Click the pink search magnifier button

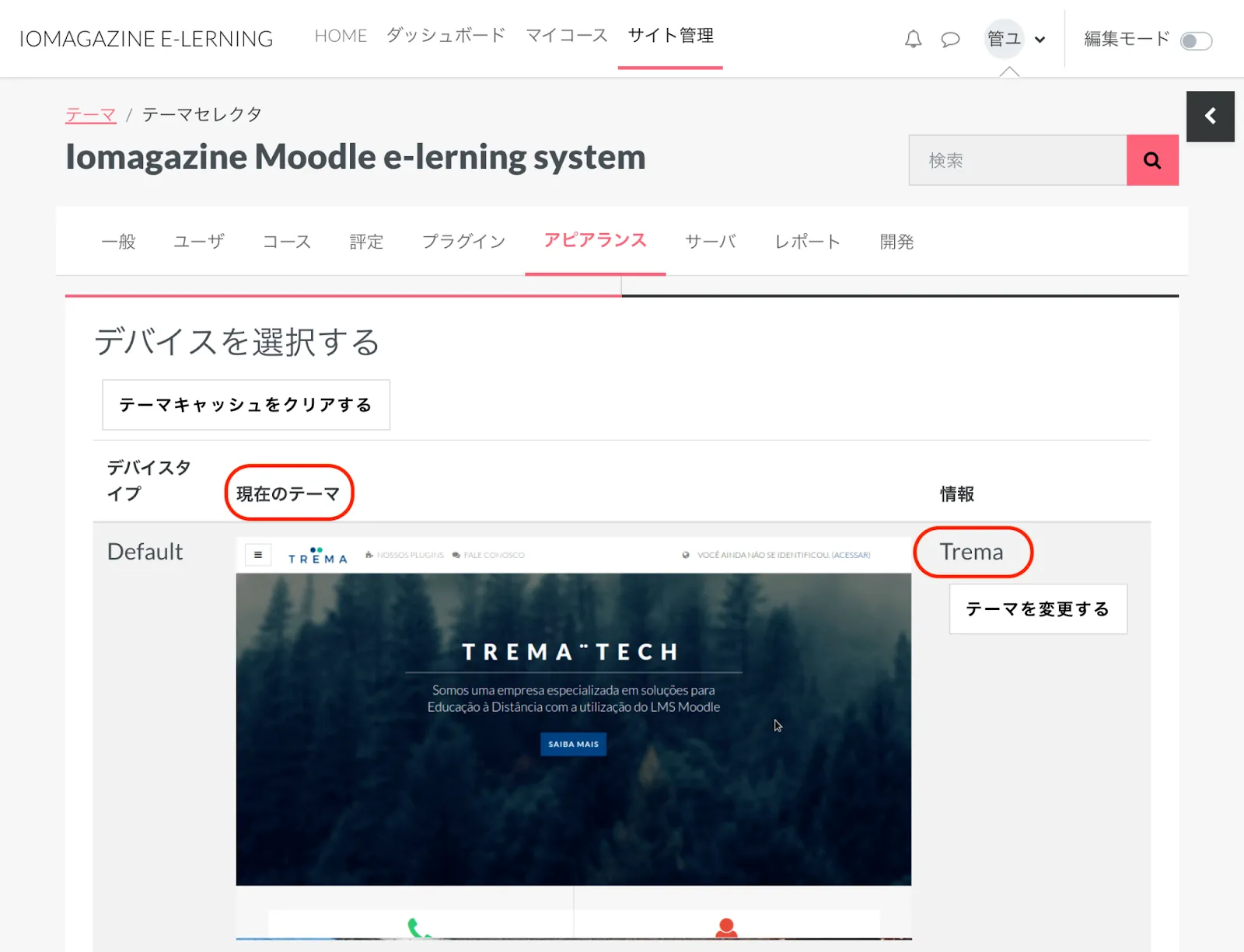pos(1151,160)
